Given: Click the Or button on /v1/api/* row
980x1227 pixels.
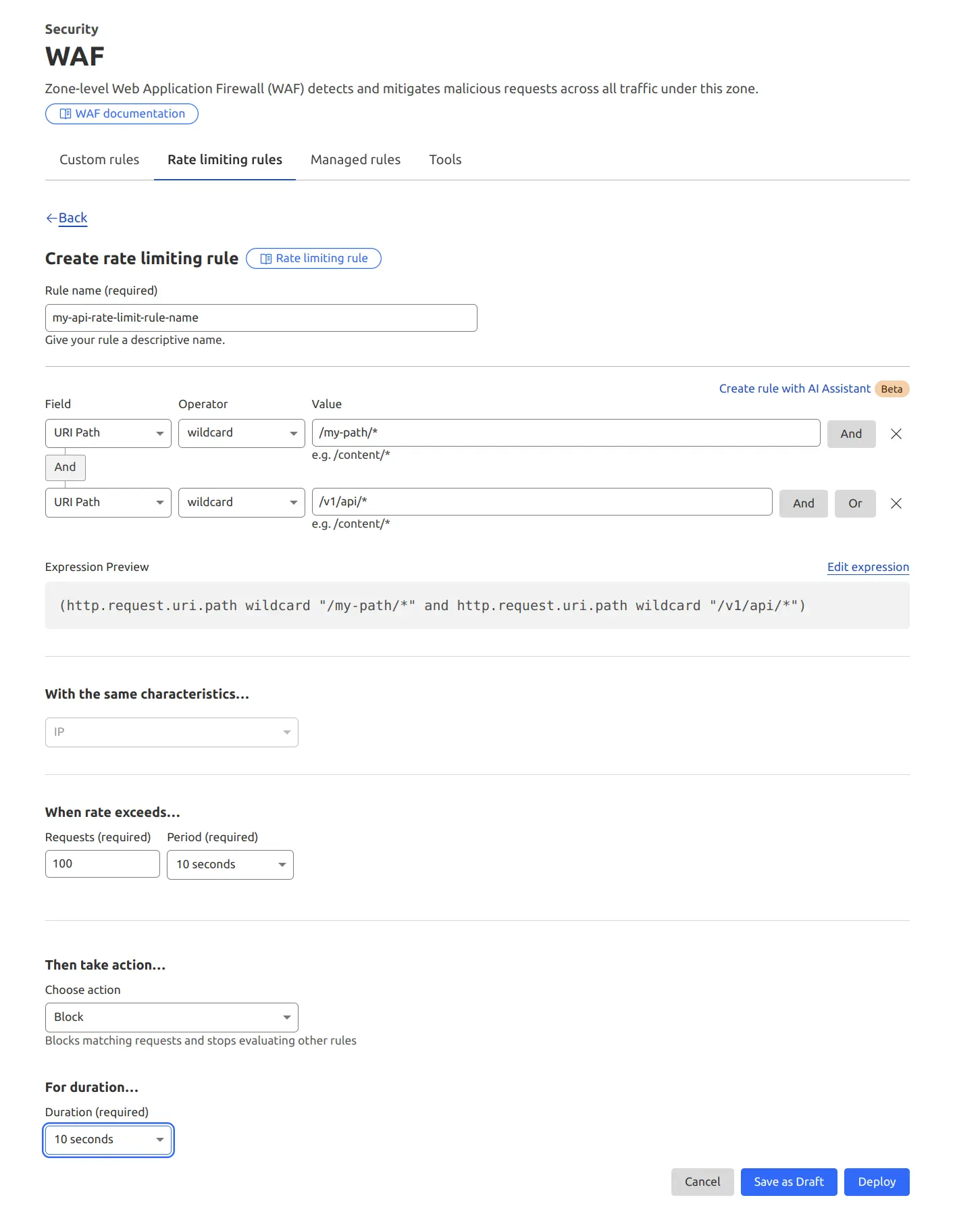Looking at the screenshot, I should [855, 503].
